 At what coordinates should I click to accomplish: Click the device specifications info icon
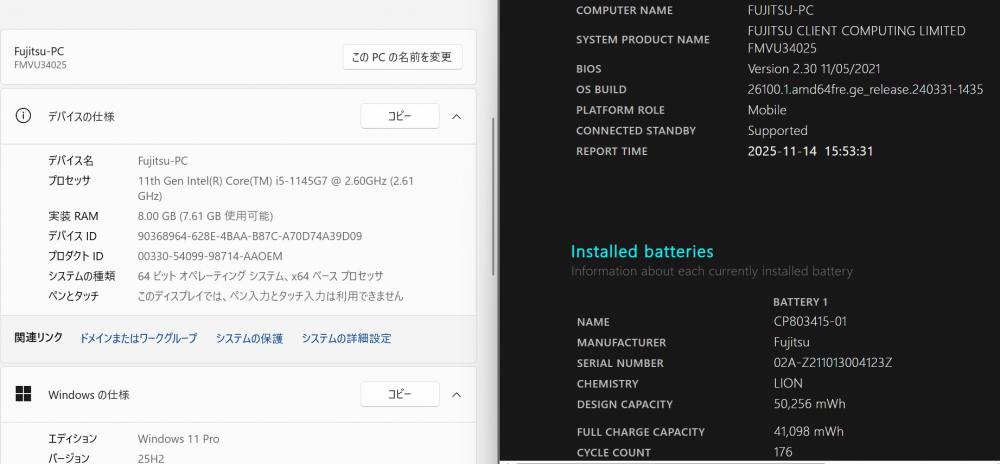23,116
